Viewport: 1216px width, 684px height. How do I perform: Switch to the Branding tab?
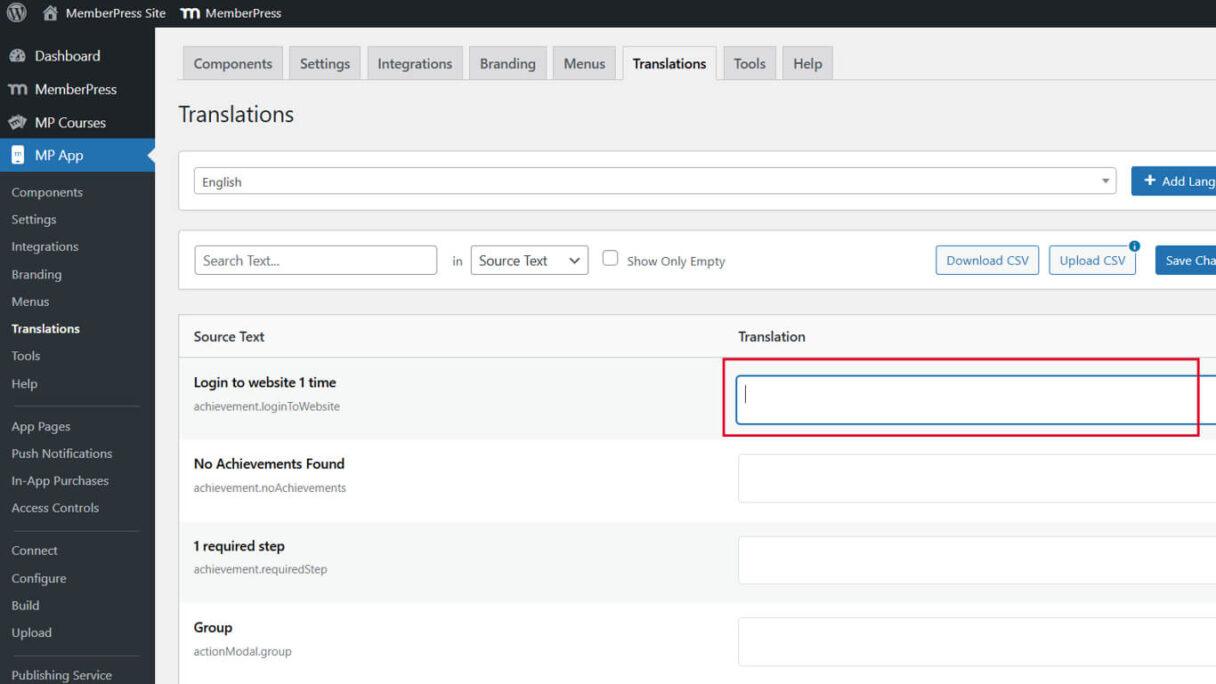(507, 63)
